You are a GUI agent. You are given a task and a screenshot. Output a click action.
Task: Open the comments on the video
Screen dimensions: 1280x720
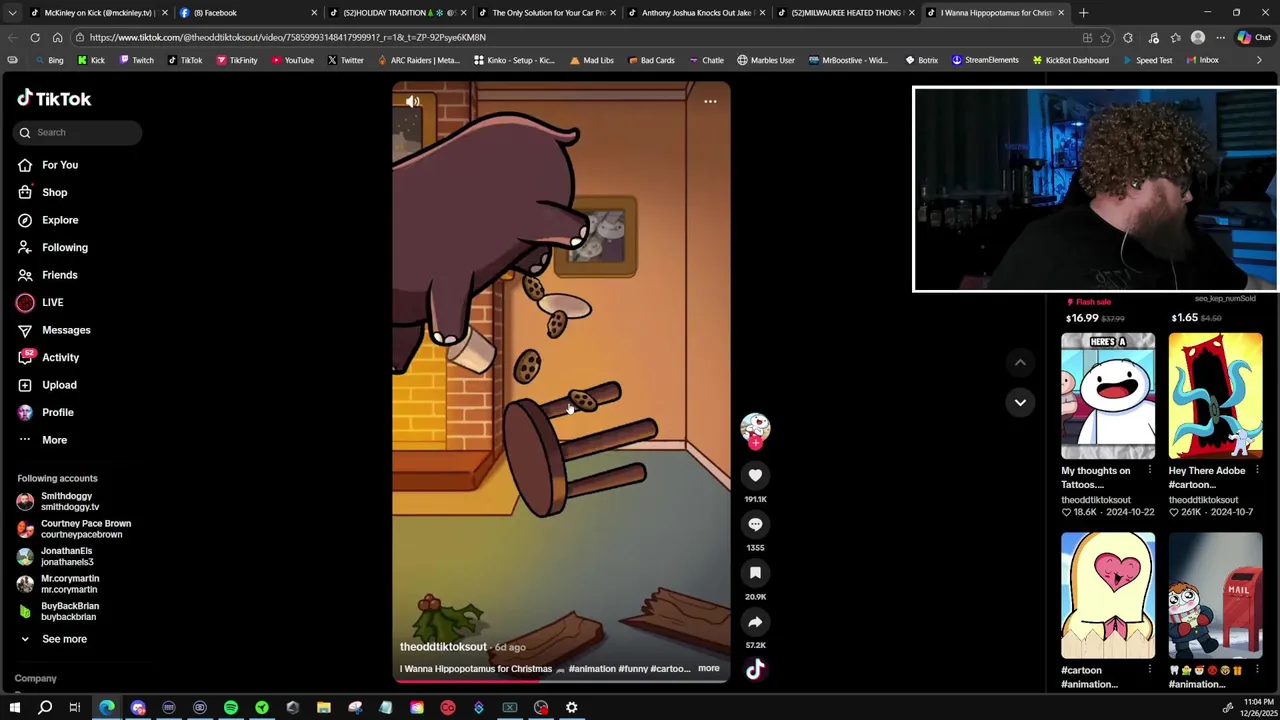pyautogui.click(x=755, y=524)
